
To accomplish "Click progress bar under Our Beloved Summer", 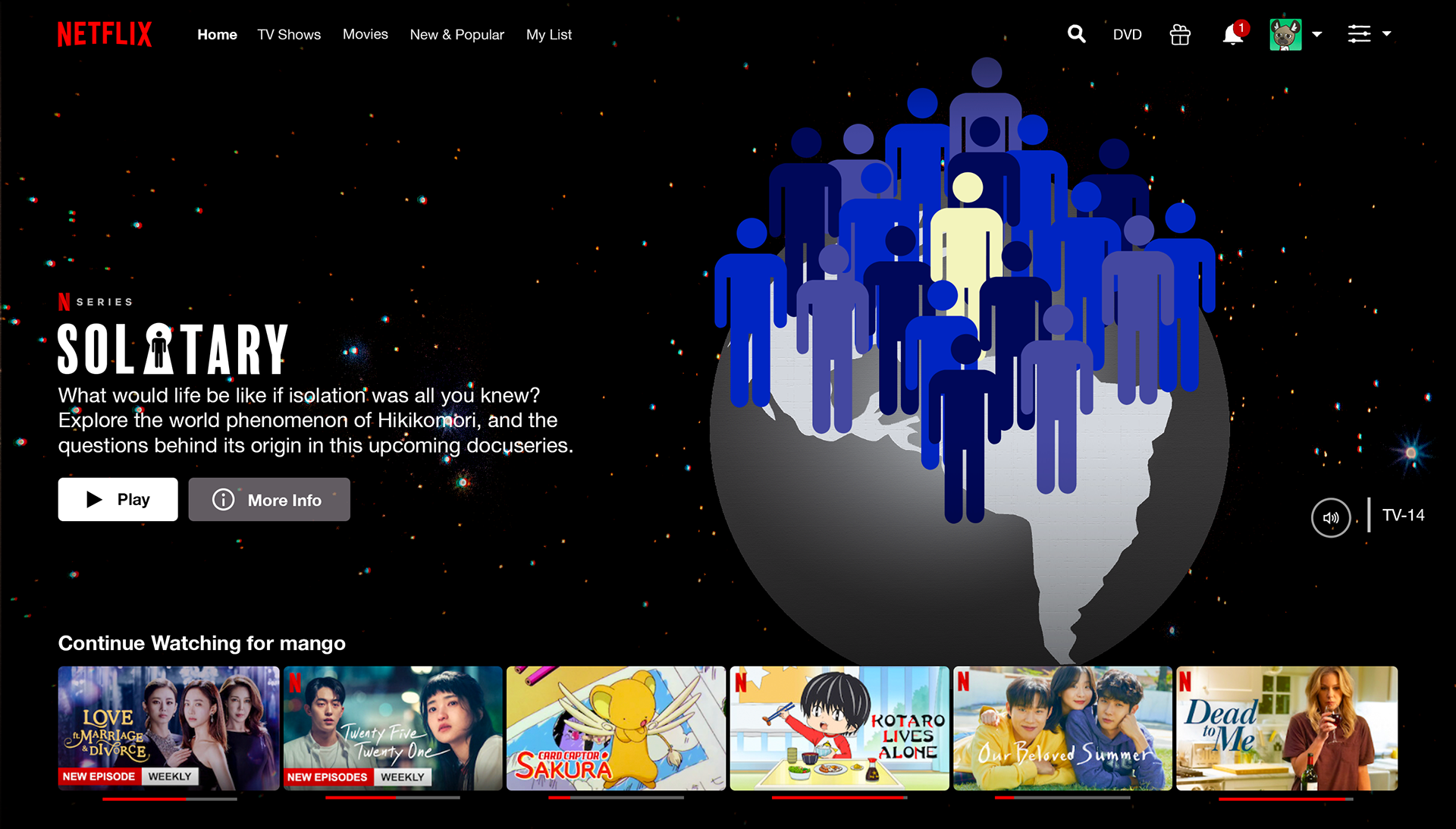I will pos(1062,798).
